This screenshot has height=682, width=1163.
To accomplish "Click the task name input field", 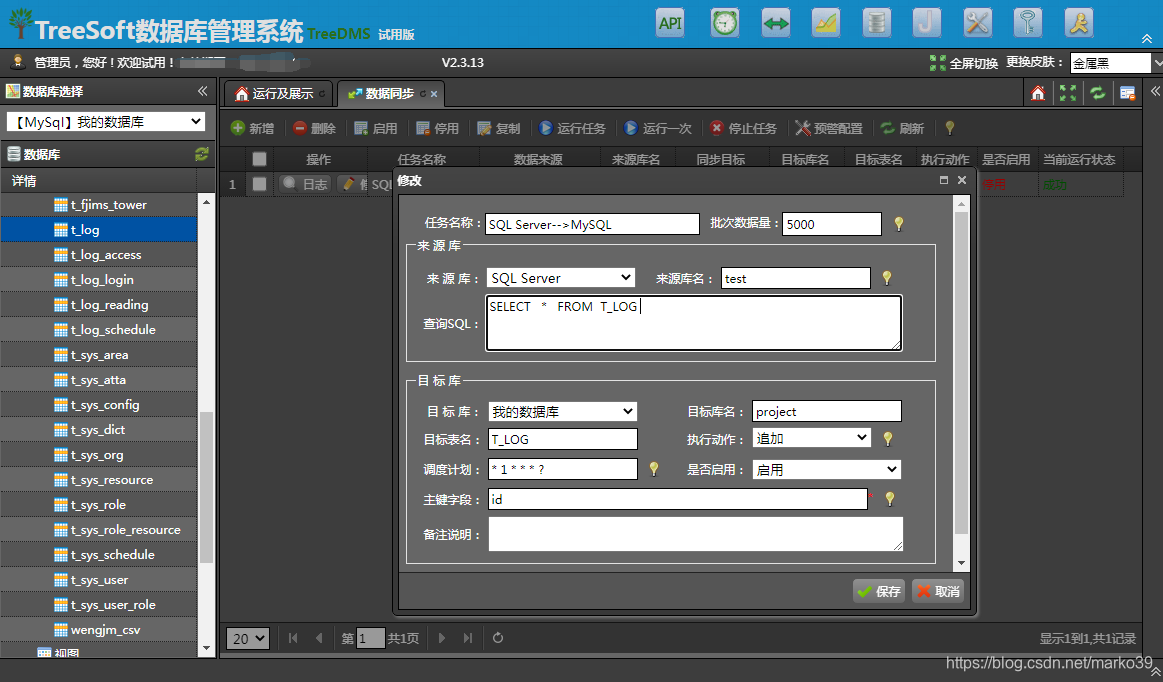I will coord(592,224).
